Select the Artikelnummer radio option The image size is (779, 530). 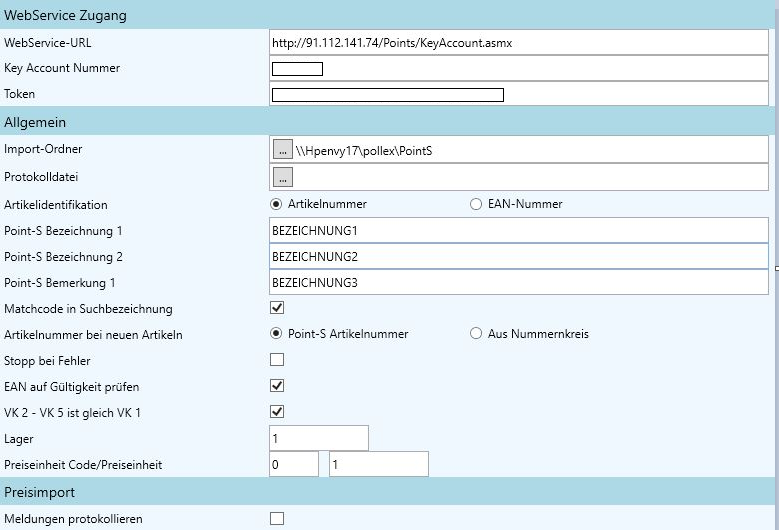[x=277, y=204]
